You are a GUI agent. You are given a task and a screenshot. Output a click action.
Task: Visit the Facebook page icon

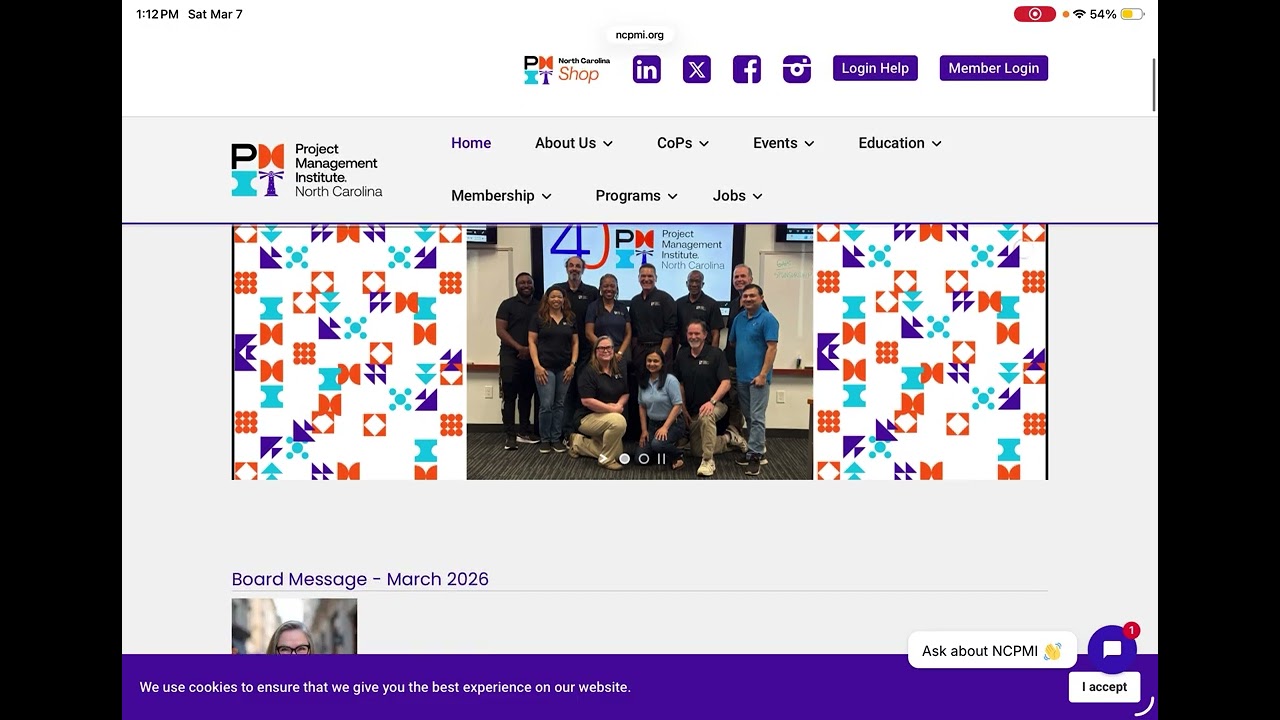coord(747,69)
